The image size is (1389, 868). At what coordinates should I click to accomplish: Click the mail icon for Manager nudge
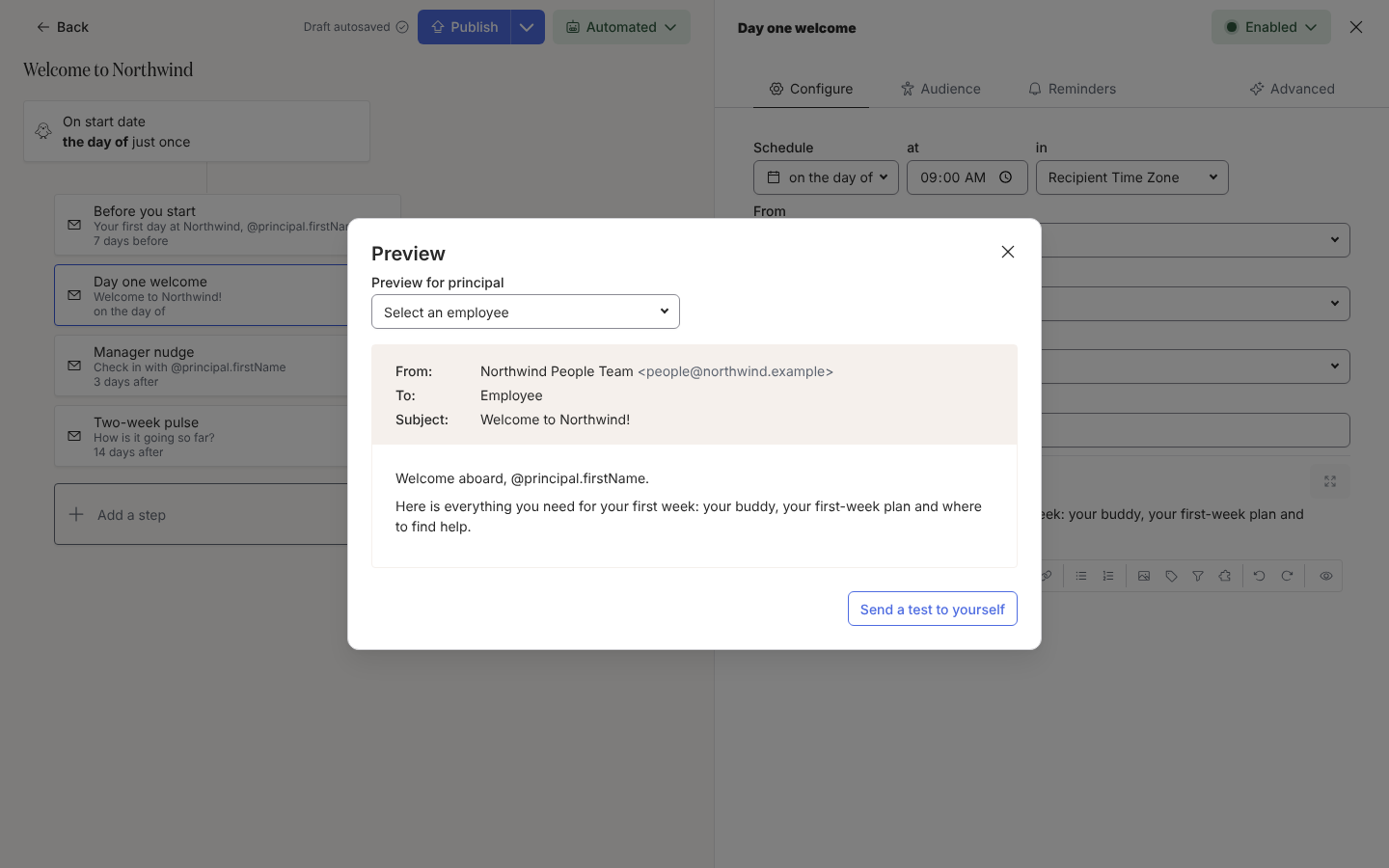click(x=74, y=366)
